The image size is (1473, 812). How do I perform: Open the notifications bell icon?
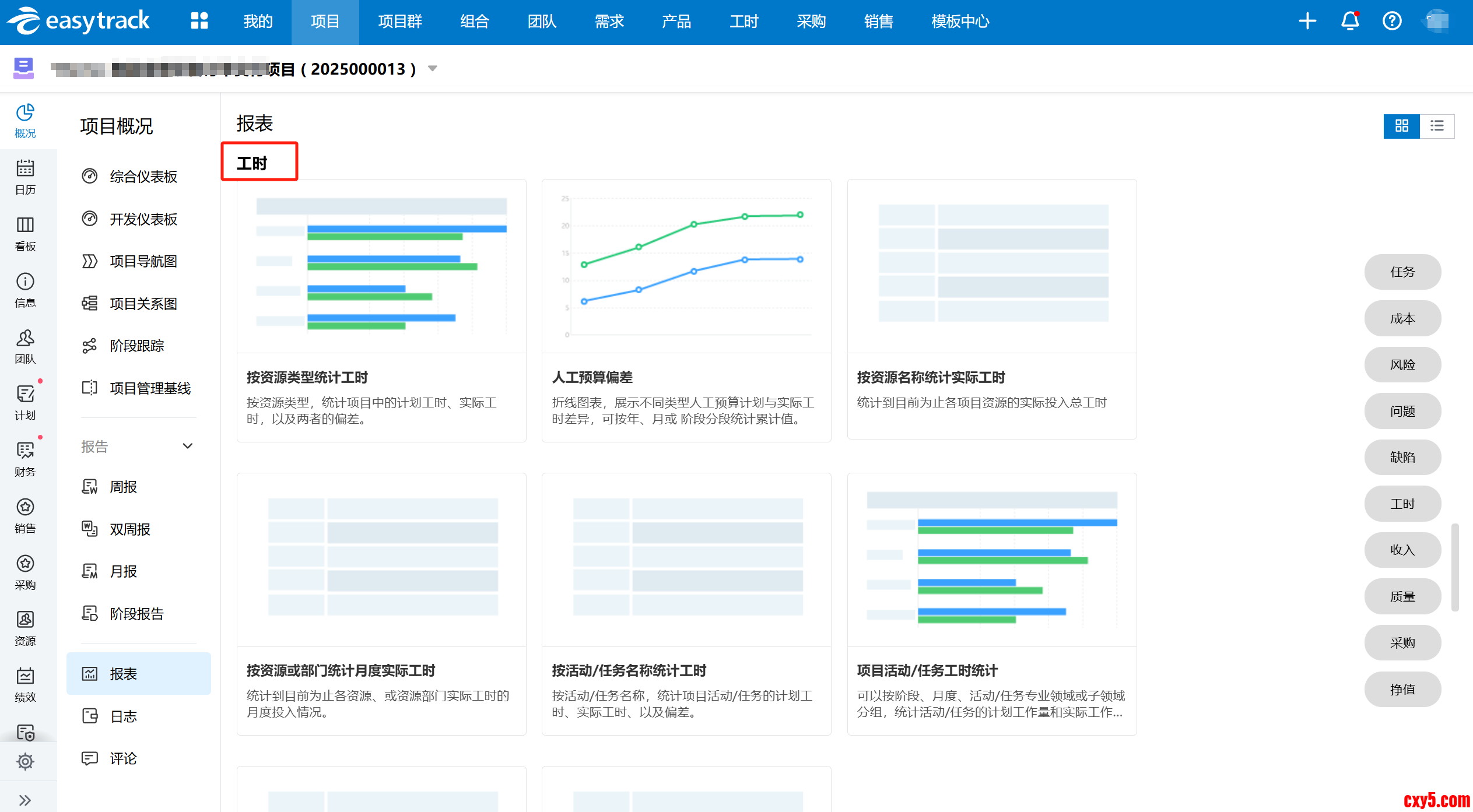click(x=1350, y=22)
